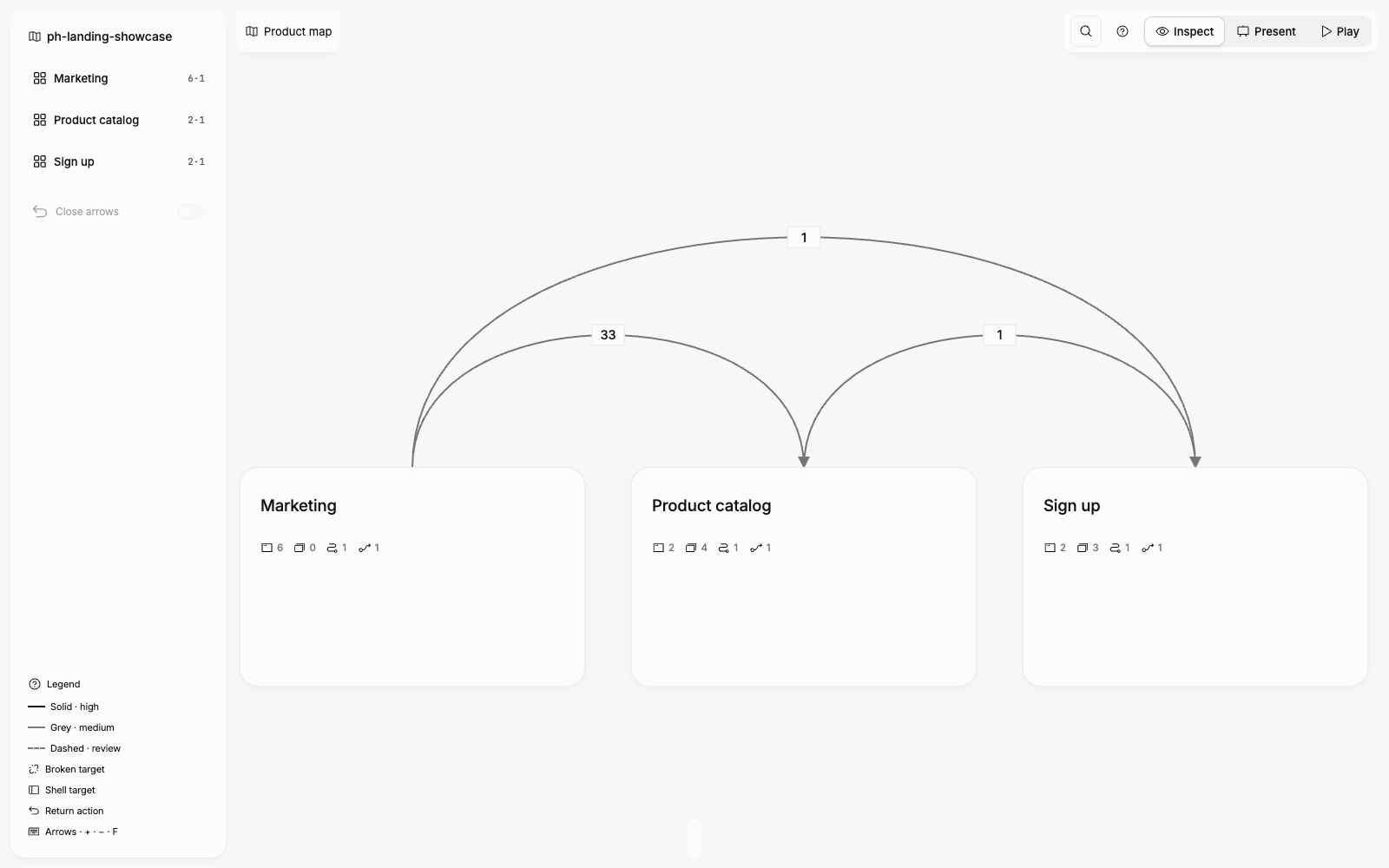Click the Arrows keyboard legend icon

[34, 832]
